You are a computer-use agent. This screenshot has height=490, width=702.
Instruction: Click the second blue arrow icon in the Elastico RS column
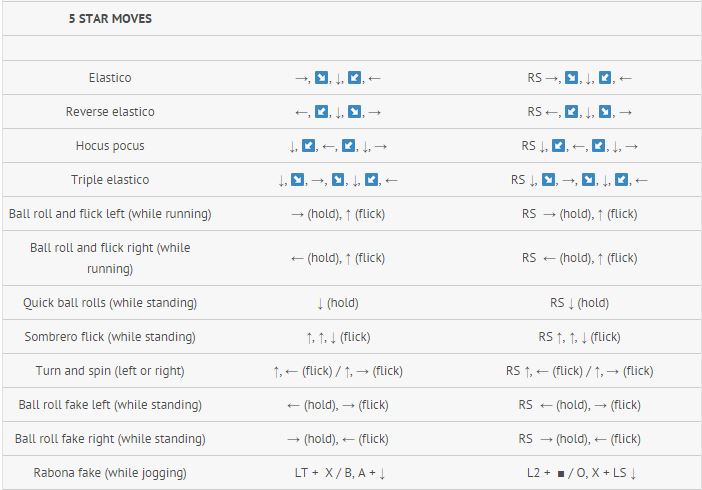[x=605, y=77]
